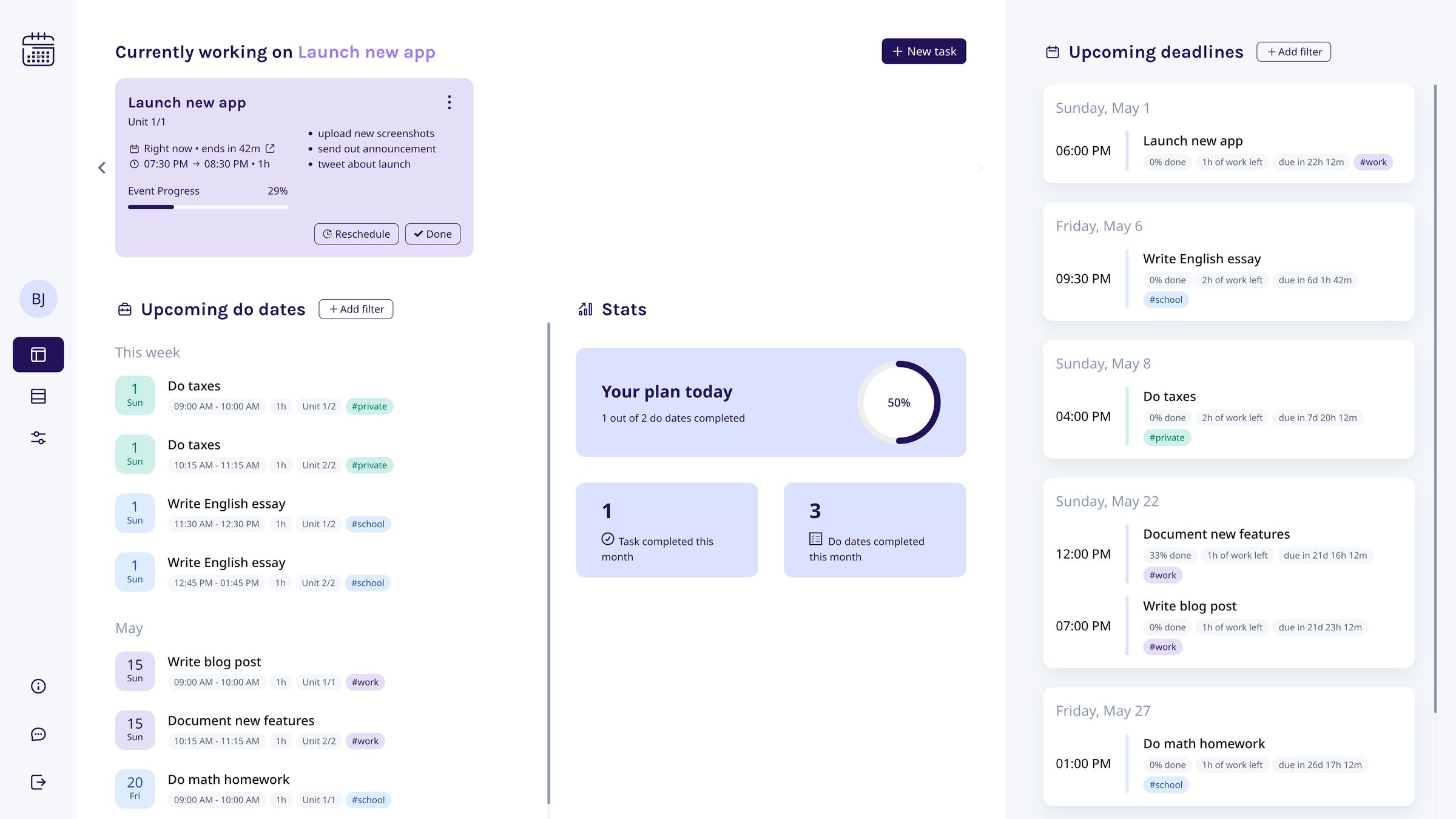Click the BJ profile avatar
1456x819 pixels.
pyautogui.click(x=38, y=298)
